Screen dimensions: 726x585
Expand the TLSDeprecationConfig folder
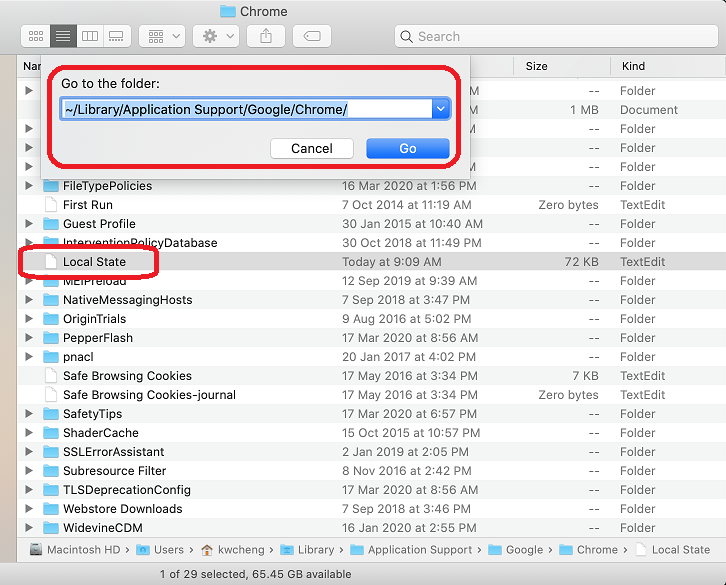[29, 490]
